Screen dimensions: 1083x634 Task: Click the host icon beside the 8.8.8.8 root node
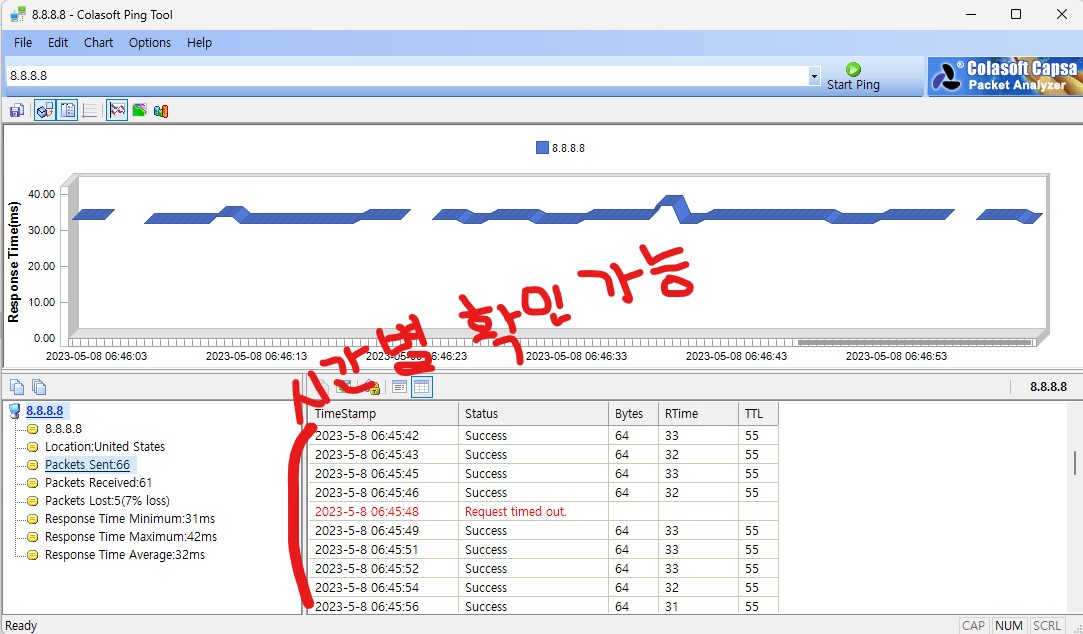[x=15, y=411]
